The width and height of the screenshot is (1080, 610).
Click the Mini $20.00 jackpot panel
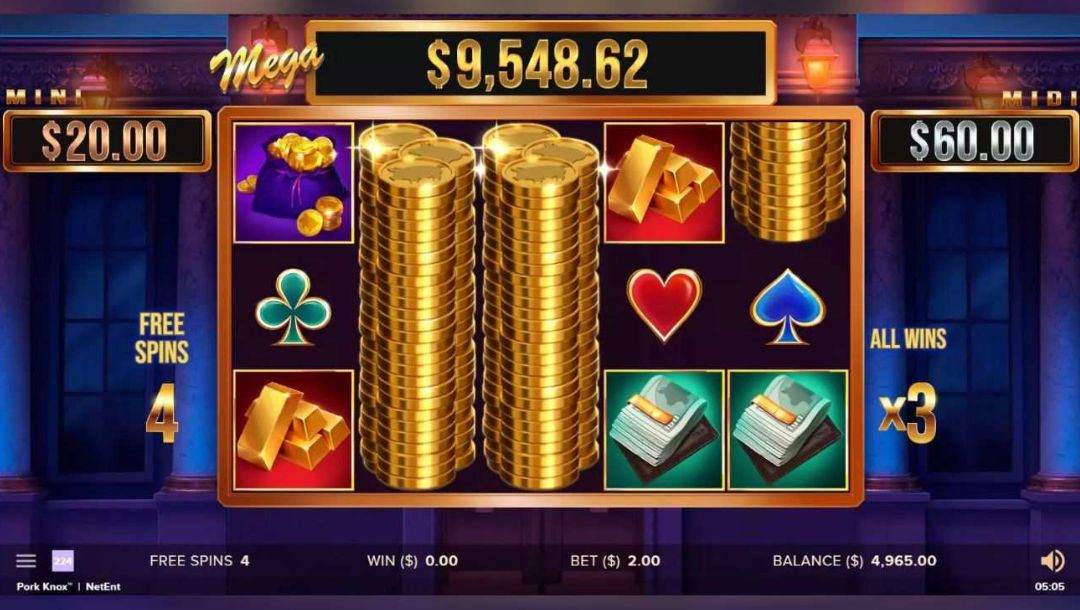pyautogui.click(x=107, y=140)
